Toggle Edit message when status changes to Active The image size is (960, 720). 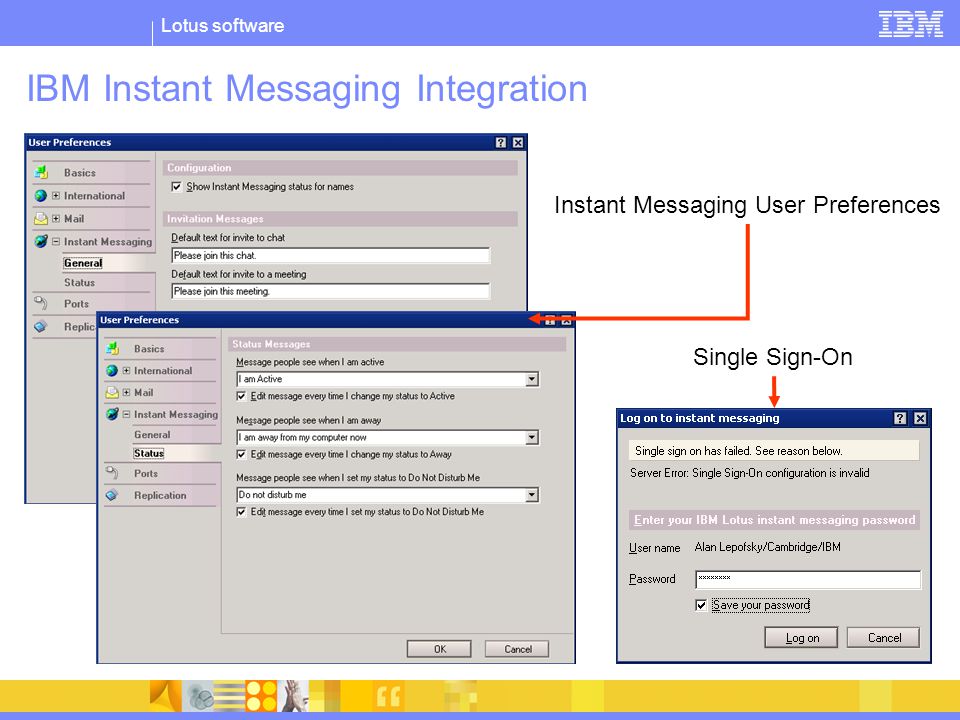[241, 396]
